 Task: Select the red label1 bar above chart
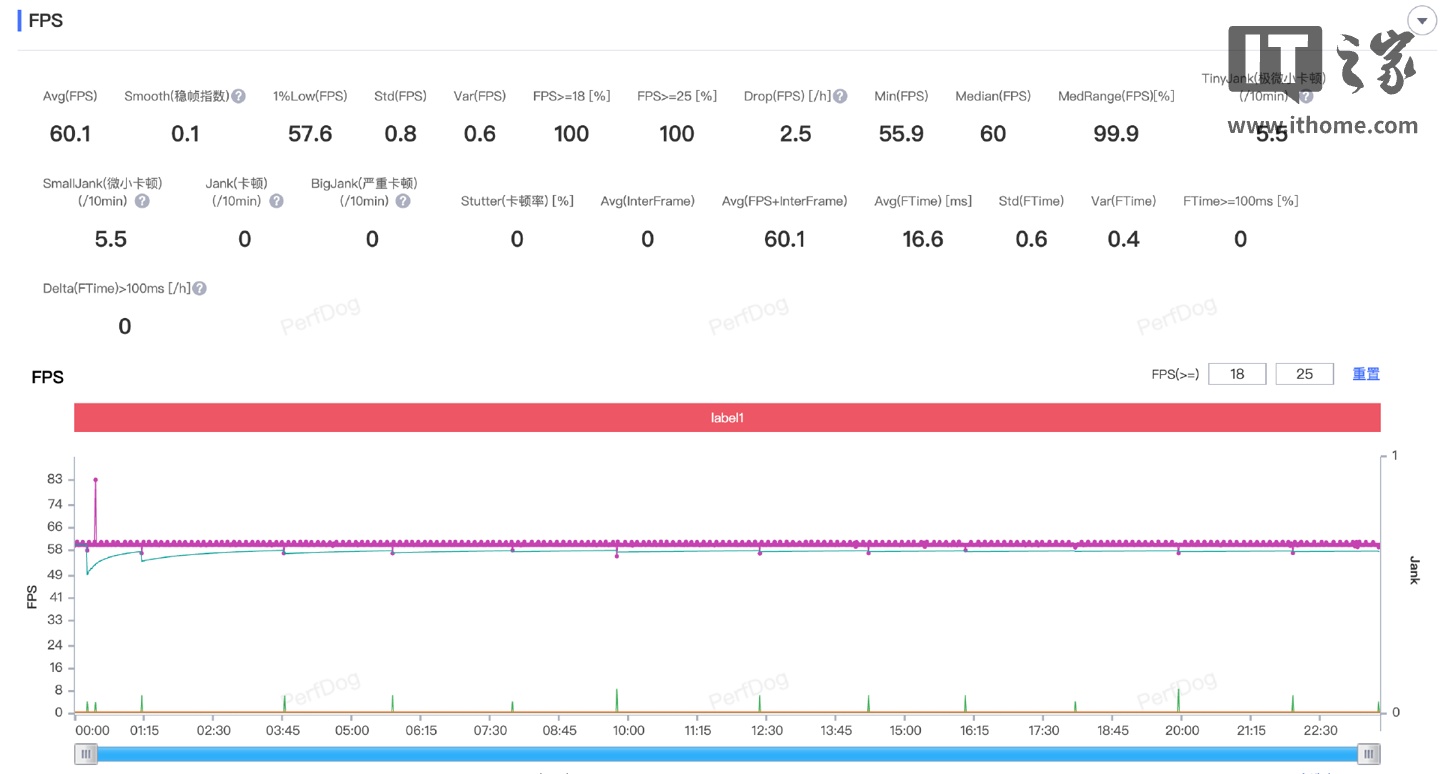[x=727, y=418]
